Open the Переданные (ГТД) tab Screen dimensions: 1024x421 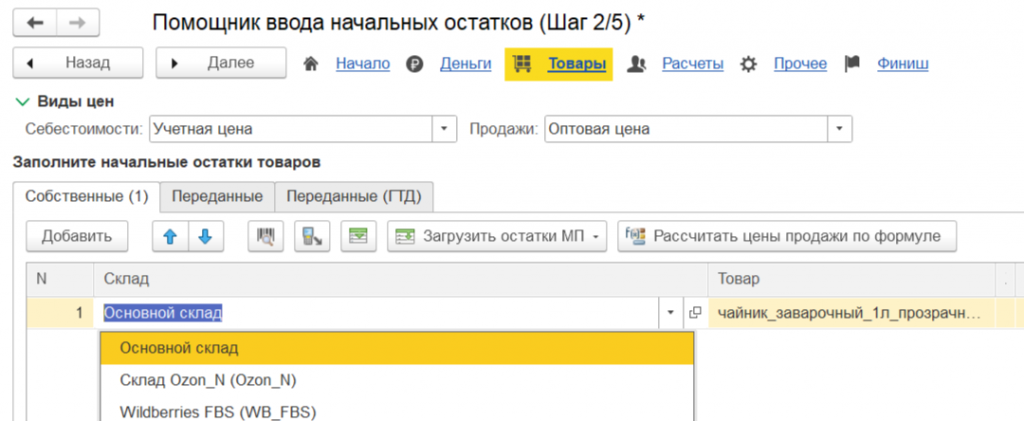click(x=353, y=196)
